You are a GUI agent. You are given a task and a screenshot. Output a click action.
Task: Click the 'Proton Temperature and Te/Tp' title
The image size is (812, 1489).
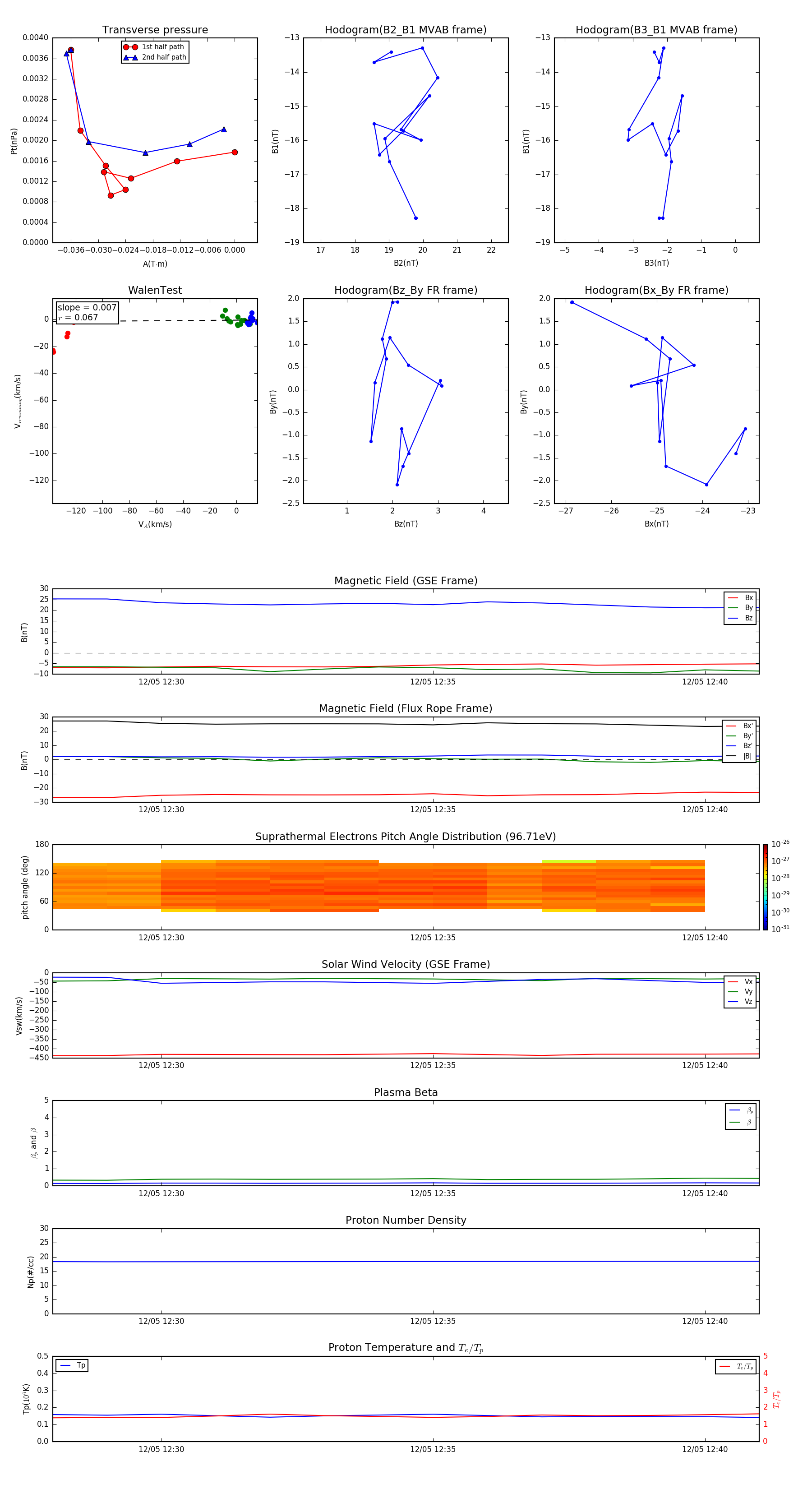(406, 1347)
